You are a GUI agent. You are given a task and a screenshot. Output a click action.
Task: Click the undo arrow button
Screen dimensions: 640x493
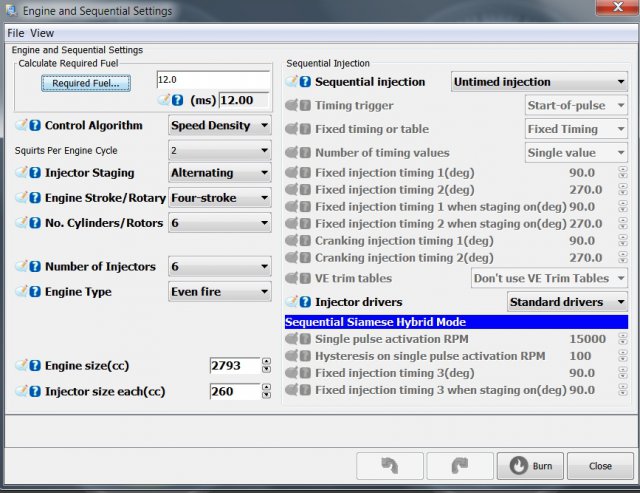[389, 465]
